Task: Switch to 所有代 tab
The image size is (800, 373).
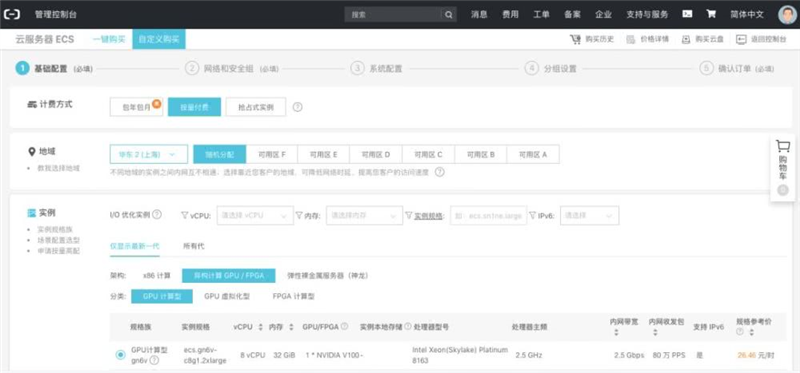Action: click(194, 246)
